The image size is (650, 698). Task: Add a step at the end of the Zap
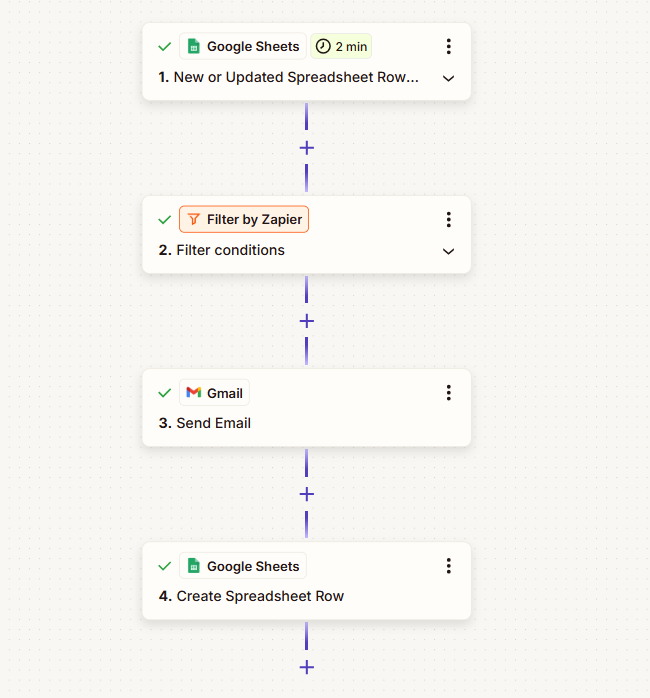pyautogui.click(x=306, y=667)
